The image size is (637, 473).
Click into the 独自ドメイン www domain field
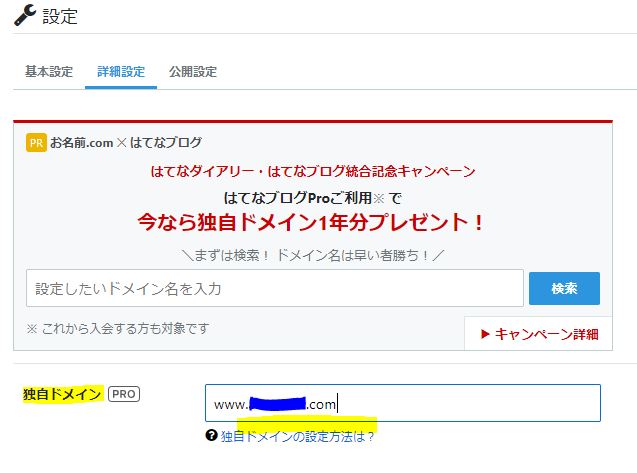(x=403, y=403)
